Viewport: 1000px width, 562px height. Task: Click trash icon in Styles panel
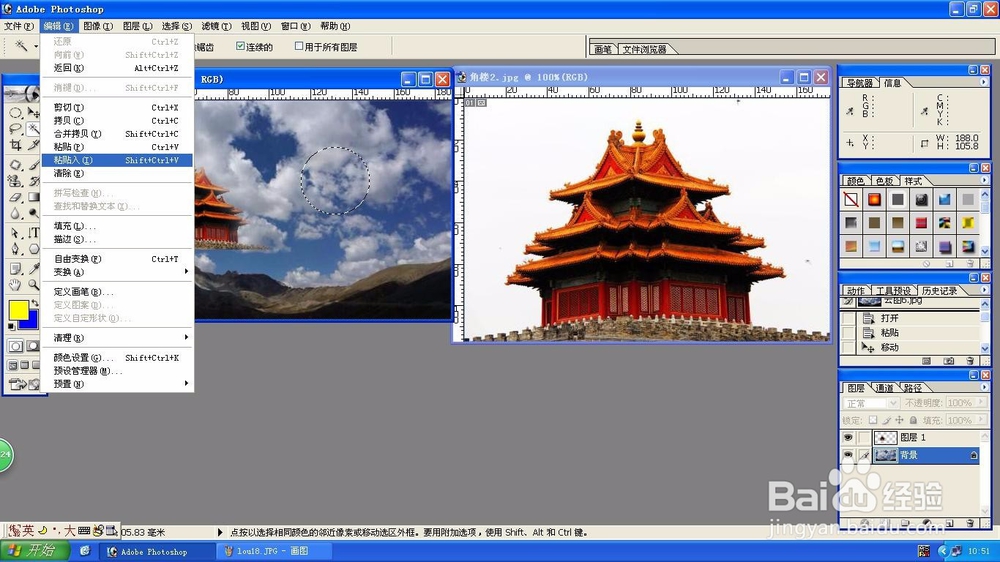click(x=971, y=263)
